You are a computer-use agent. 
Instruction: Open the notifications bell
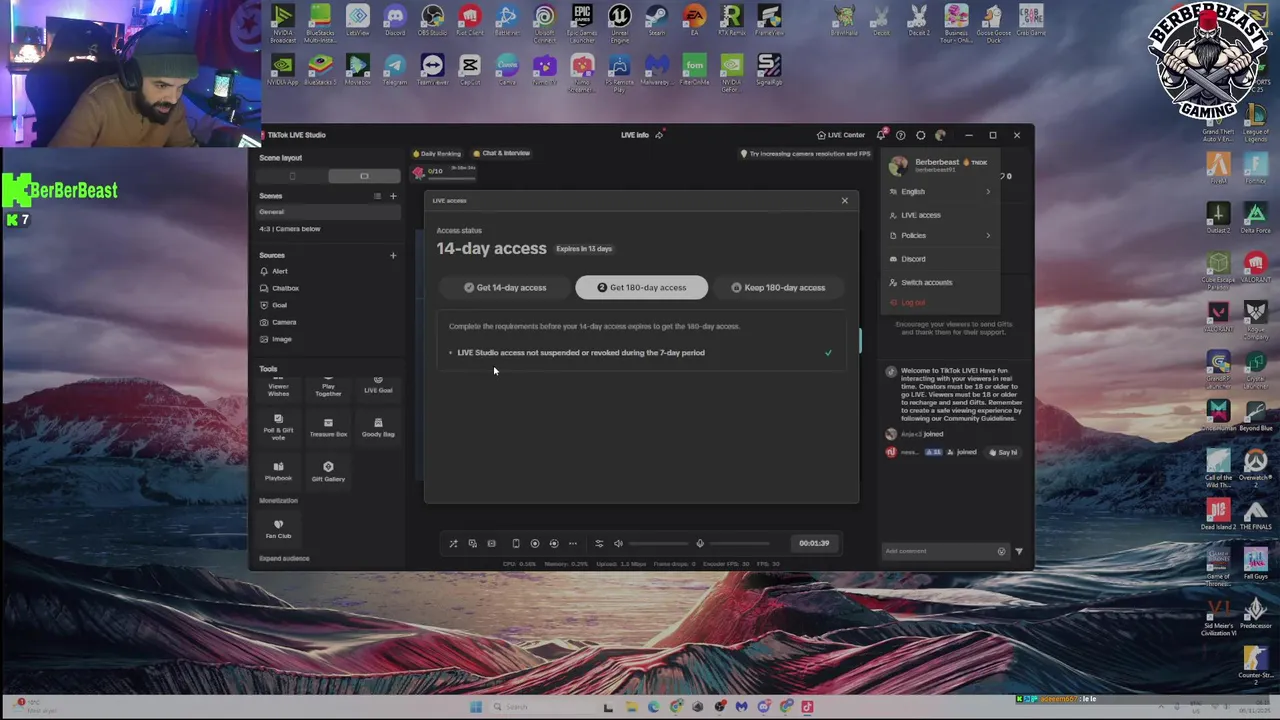click(x=881, y=135)
